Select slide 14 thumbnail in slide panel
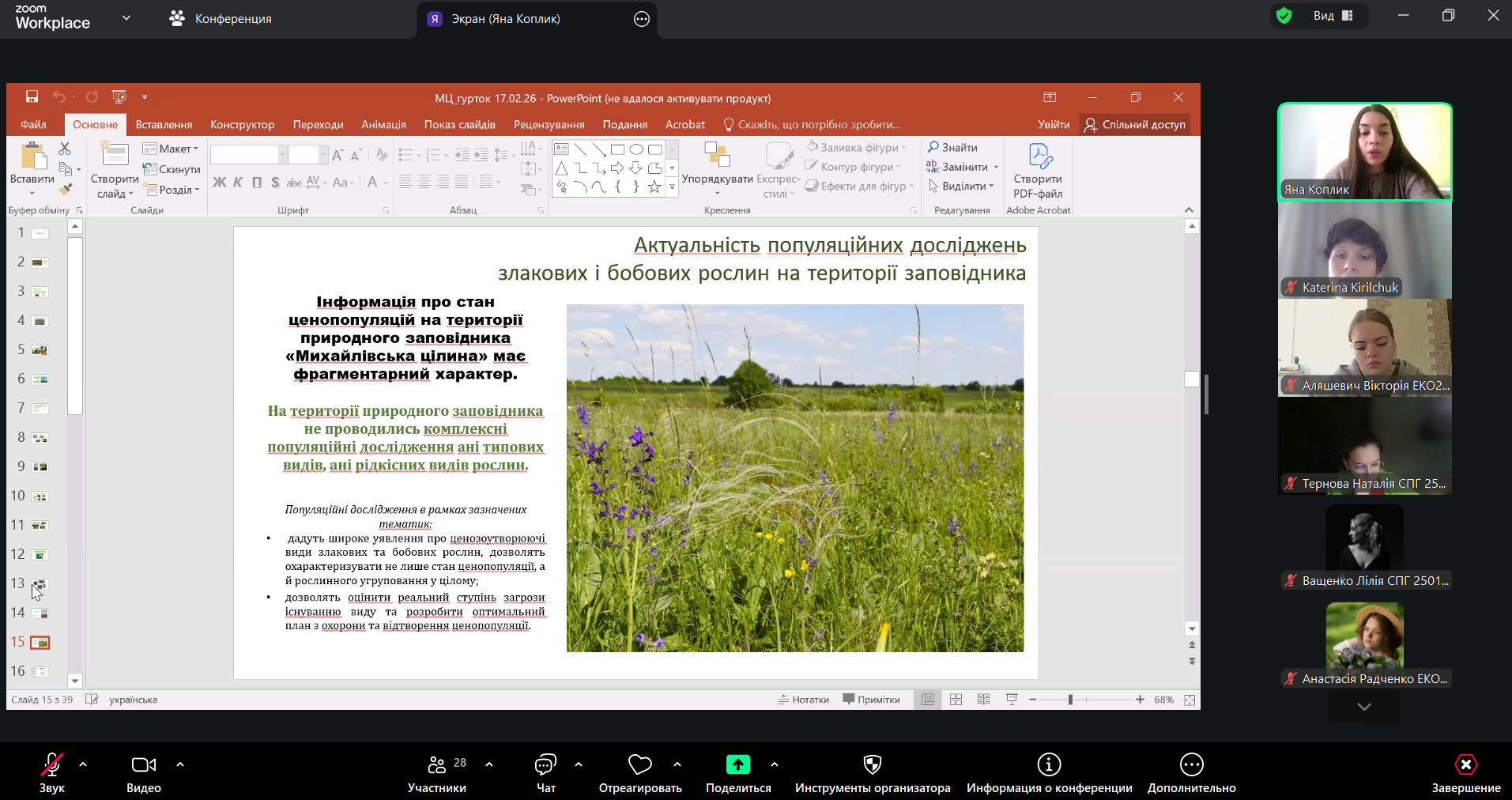The width and height of the screenshot is (1512, 800). (x=40, y=613)
